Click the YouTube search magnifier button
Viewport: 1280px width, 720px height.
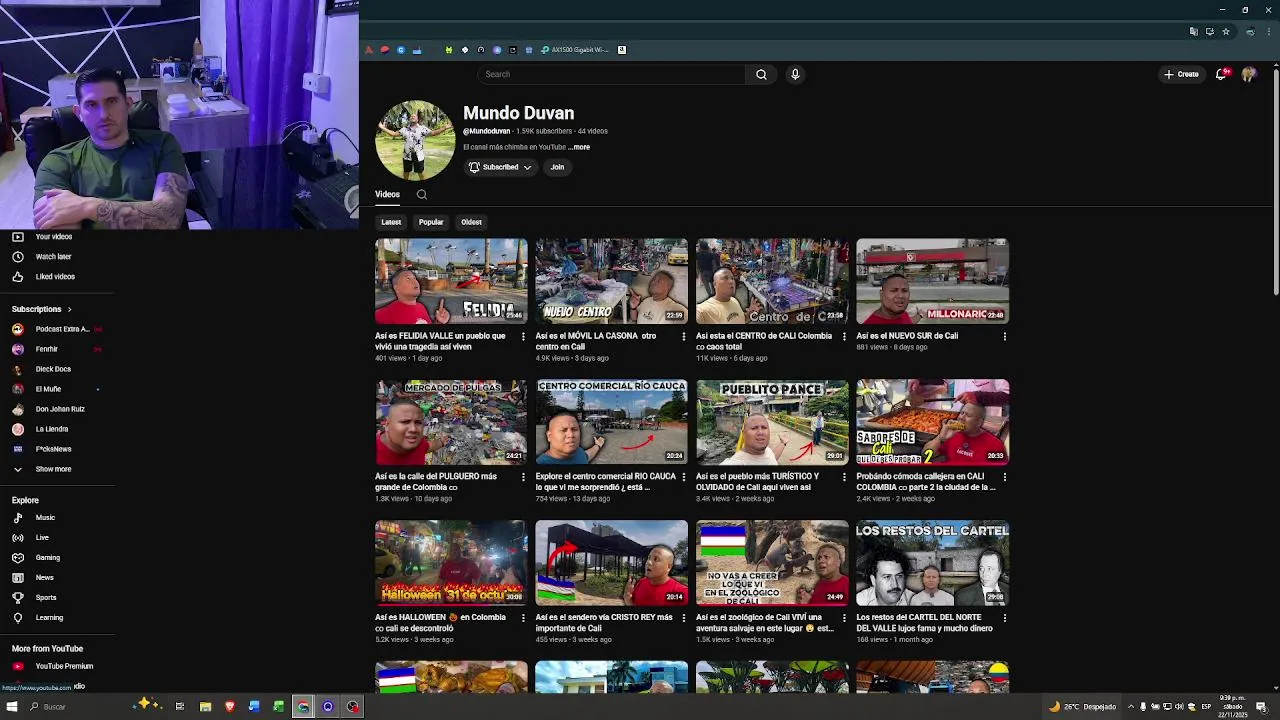coord(761,74)
